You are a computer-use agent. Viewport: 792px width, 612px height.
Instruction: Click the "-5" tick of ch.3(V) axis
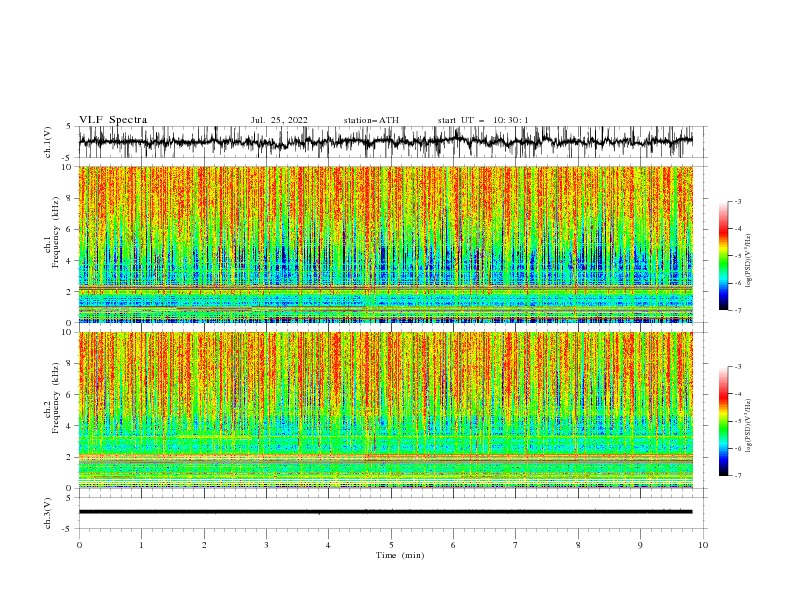pos(68,529)
